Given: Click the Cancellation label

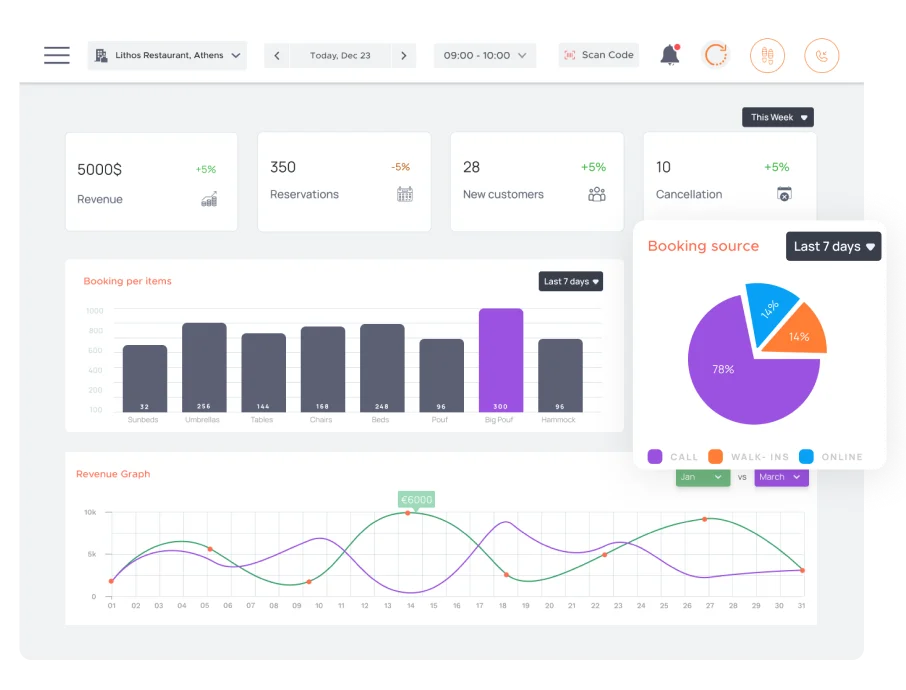Looking at the screenshot, I should 689,195.
